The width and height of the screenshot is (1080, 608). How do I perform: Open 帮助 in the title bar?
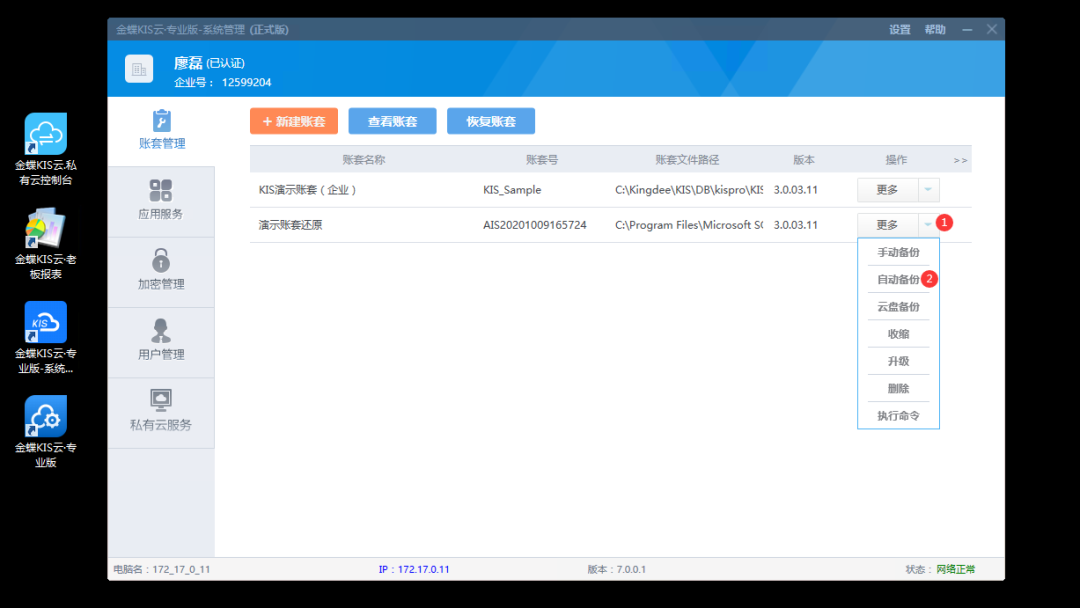pyautogui.click(x=935, y=30)
